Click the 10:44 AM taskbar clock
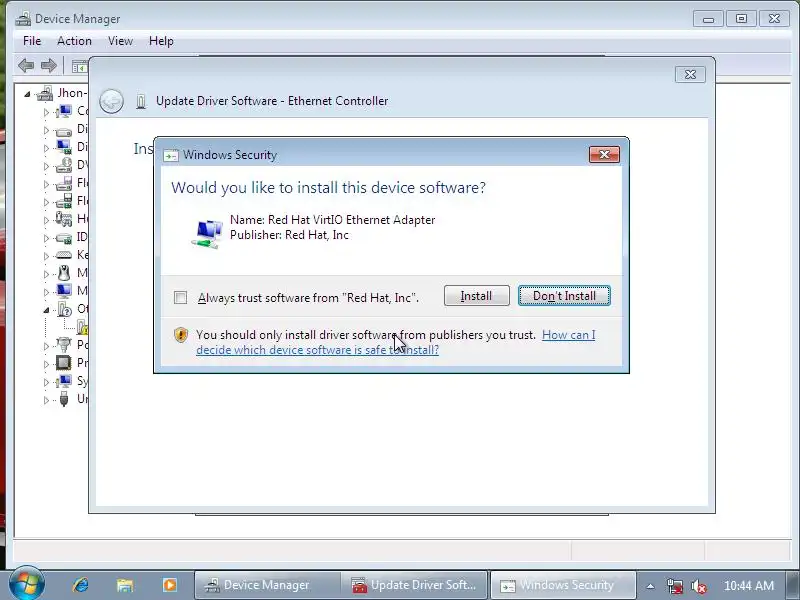 pyautogui.click(x=748, y=586)
